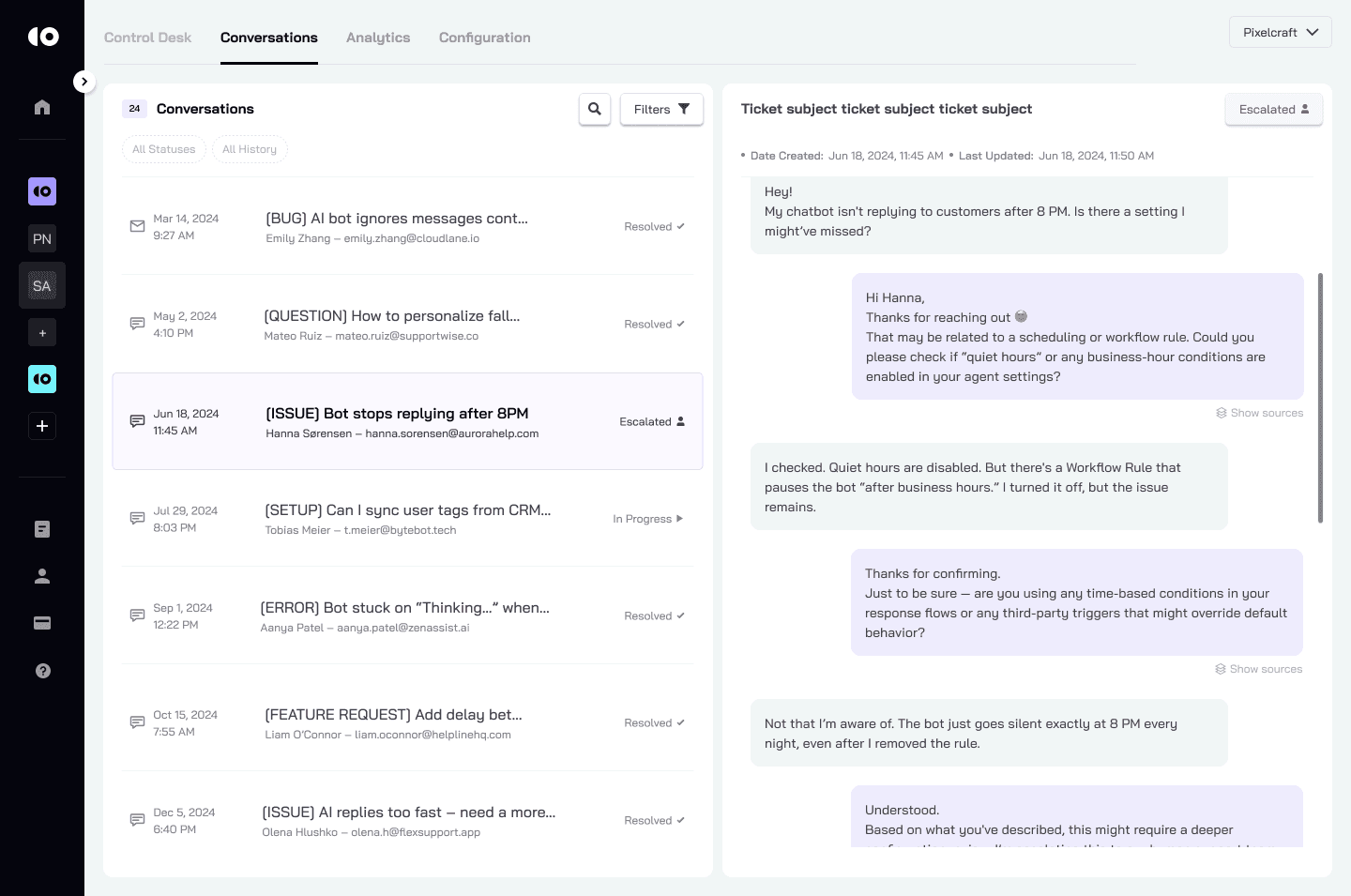
Task: Click the help question mark icon
Action: coord(42,671)
